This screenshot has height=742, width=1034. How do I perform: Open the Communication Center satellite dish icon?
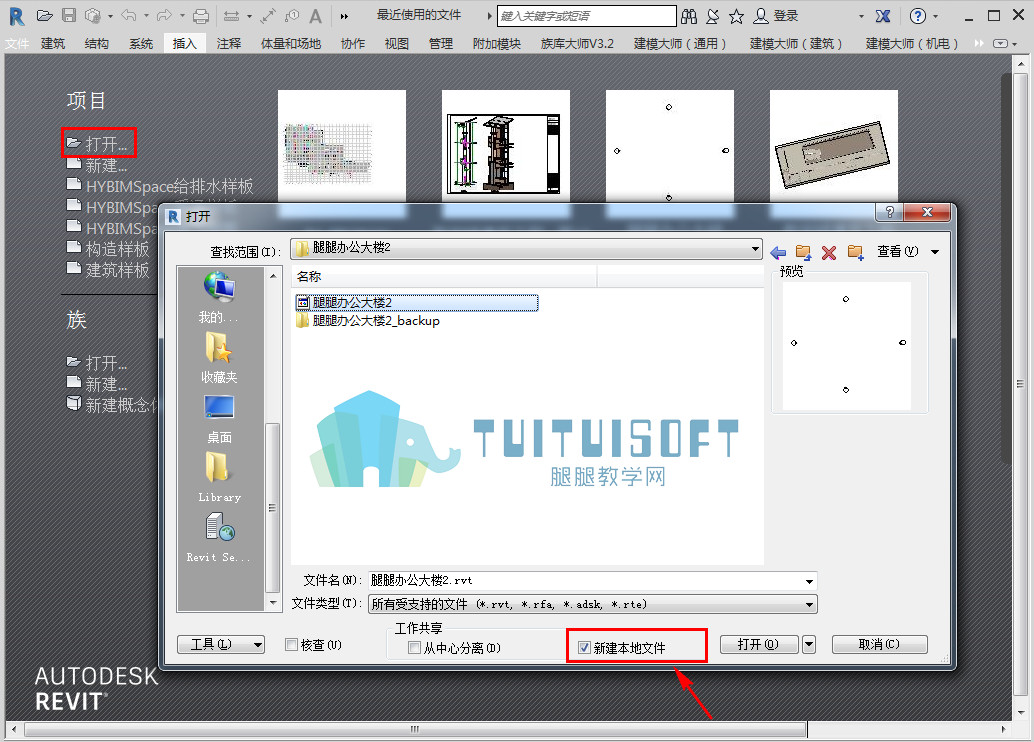point(713,16)
